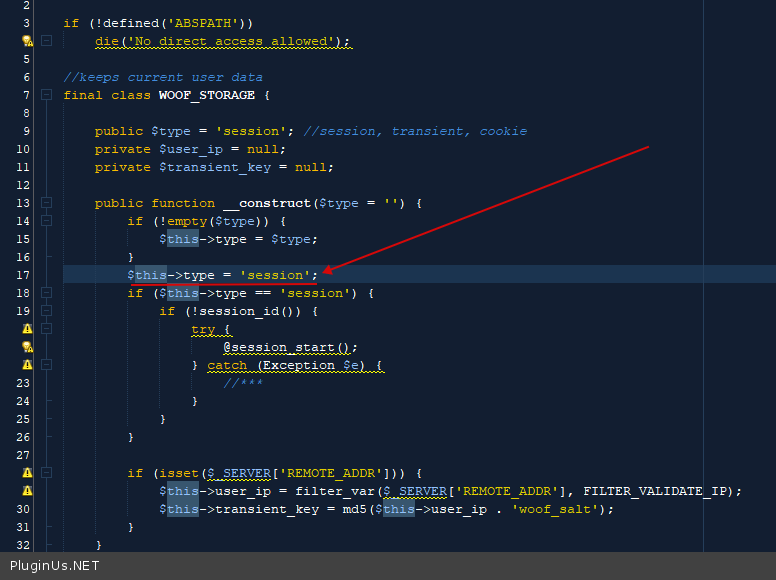The image size is (776, 580).
Task: Collapse the try block fold marker
Action: coord(46,329)
